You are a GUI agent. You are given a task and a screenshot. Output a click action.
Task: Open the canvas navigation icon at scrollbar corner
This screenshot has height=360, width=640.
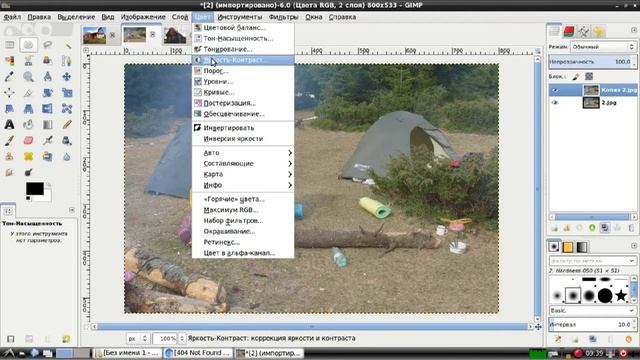pos(538,327)
